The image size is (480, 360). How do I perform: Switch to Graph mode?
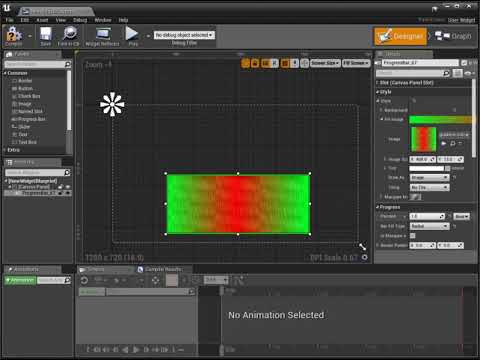pyautogui.click(x=453, y=36)
